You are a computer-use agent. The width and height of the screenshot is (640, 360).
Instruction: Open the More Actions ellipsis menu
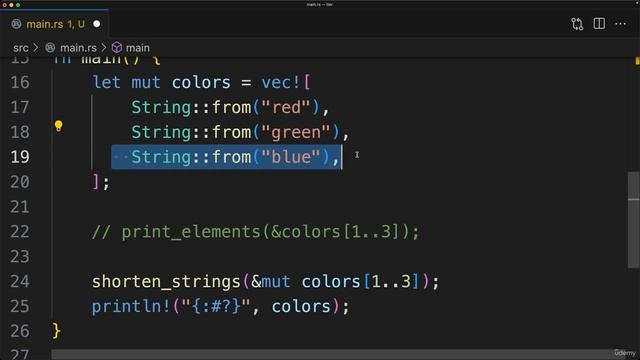point(620,24)
